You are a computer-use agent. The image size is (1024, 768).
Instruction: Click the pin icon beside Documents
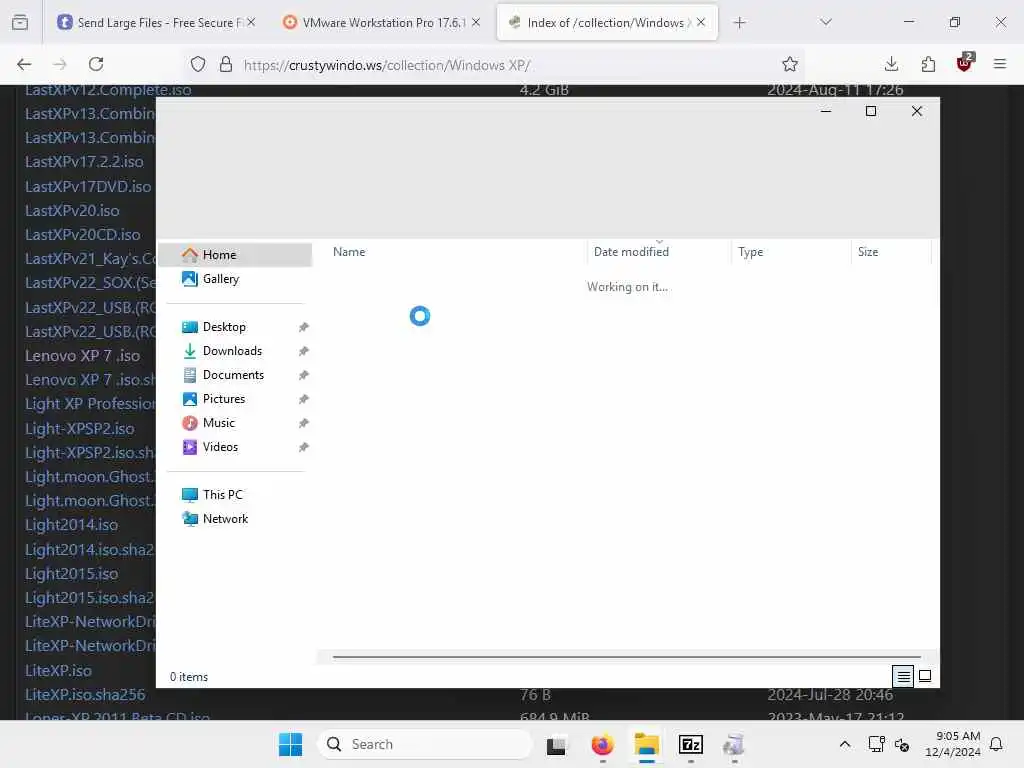coord(304,376)
